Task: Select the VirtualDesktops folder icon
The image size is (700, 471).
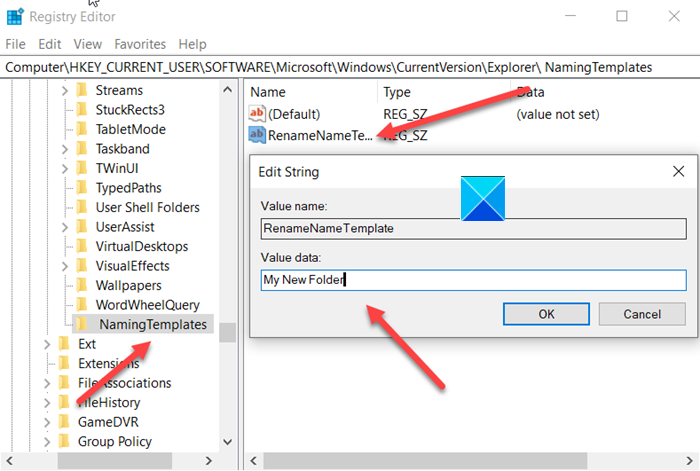Action: 82,246
